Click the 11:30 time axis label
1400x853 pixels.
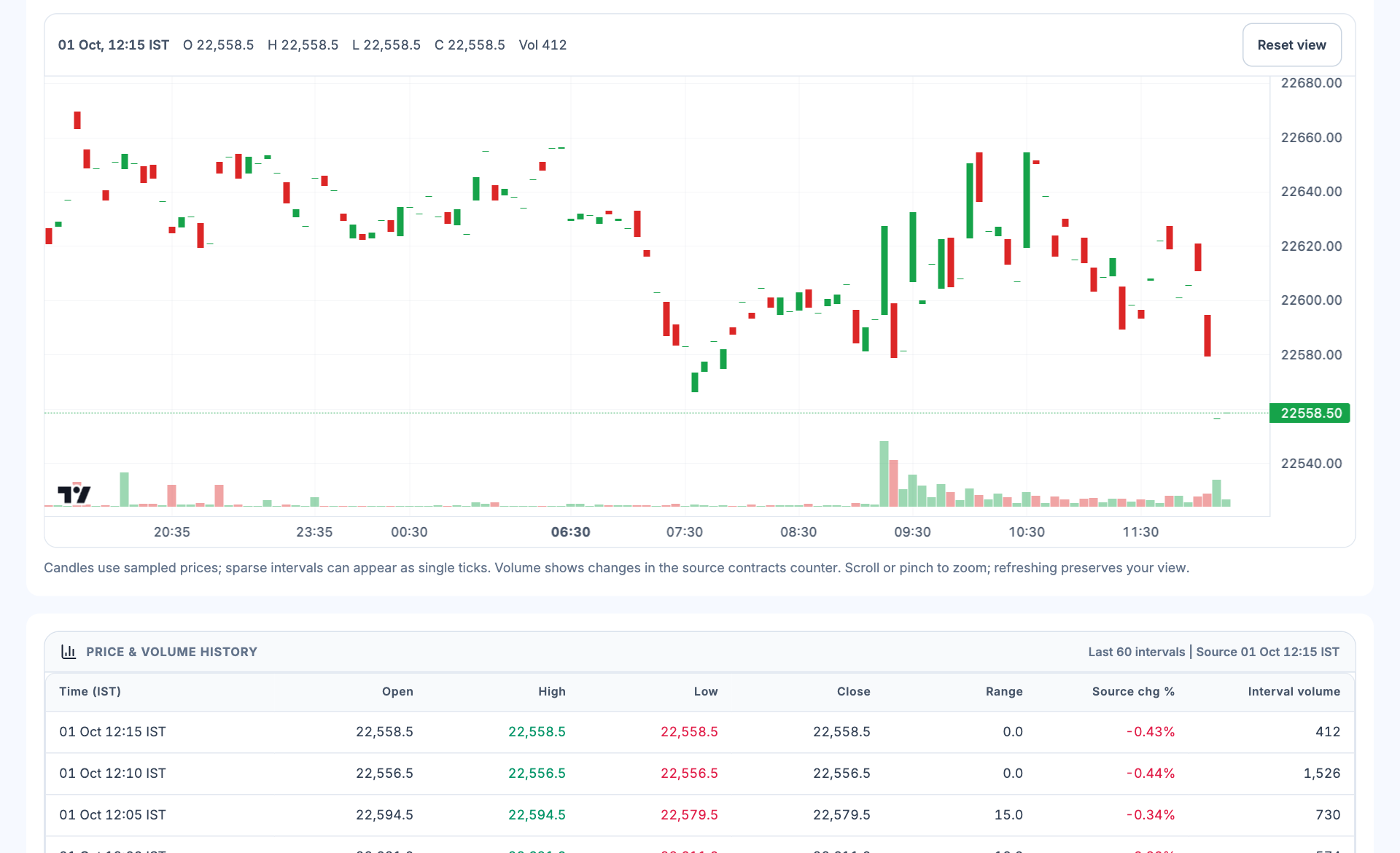coord(1140,532)
